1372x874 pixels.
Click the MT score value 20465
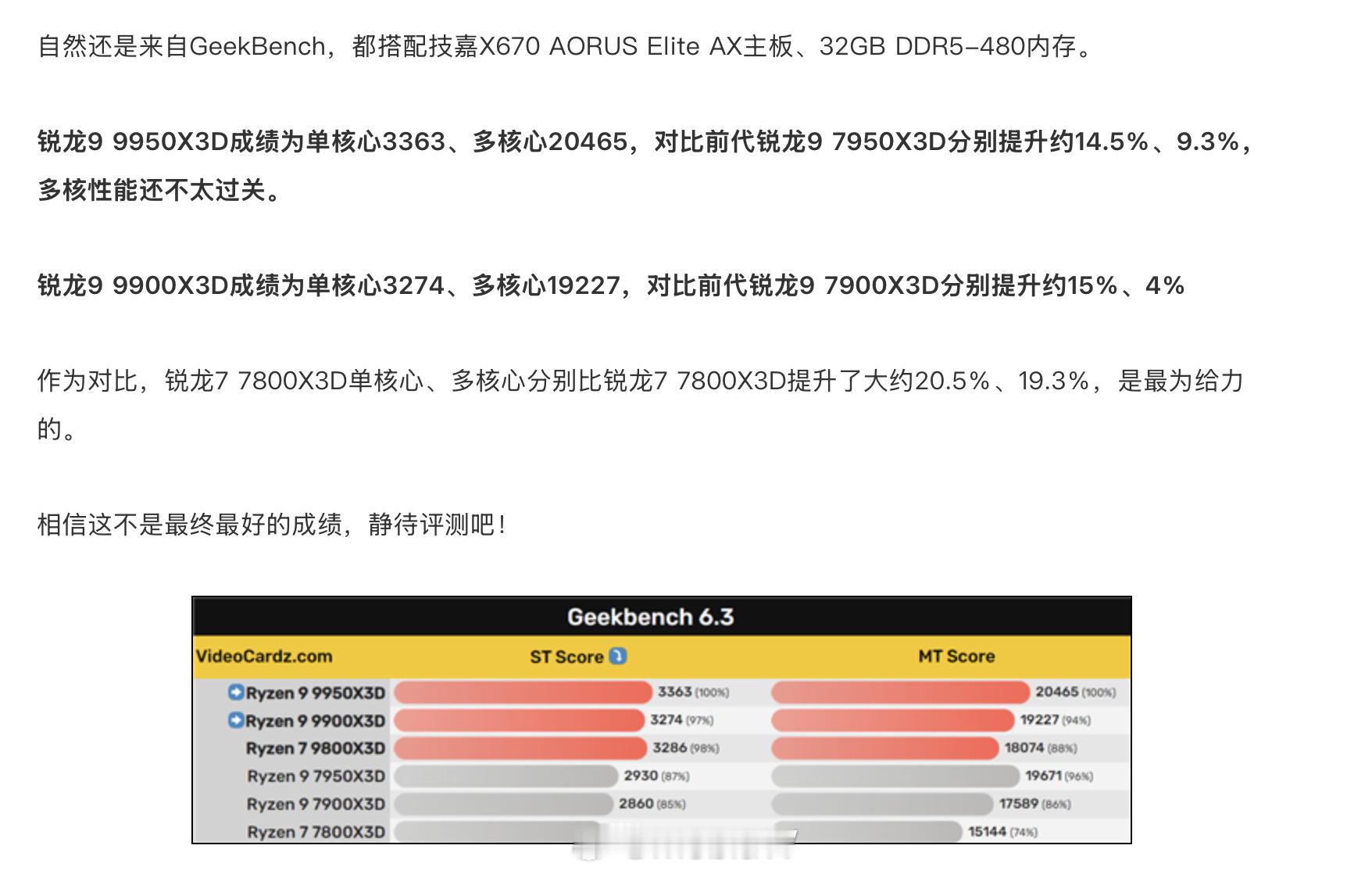click(1057, 692)
